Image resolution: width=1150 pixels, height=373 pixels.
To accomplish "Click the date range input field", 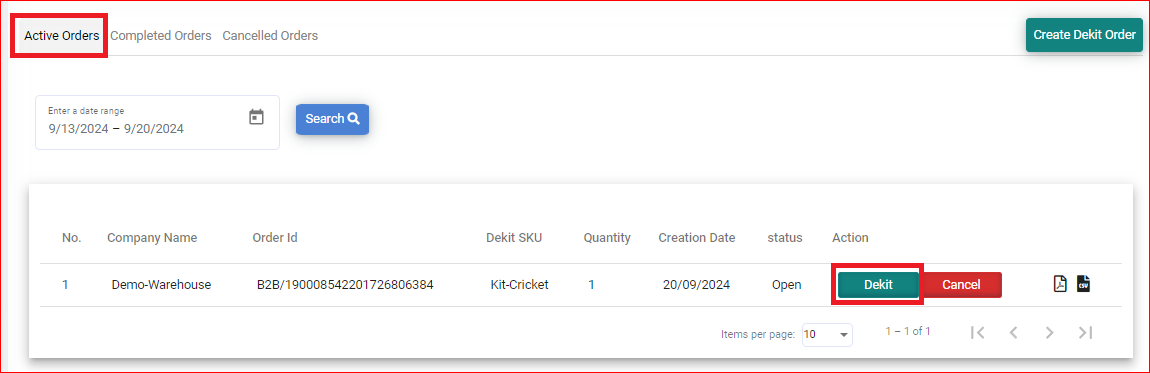I will [x=157, y=122].
